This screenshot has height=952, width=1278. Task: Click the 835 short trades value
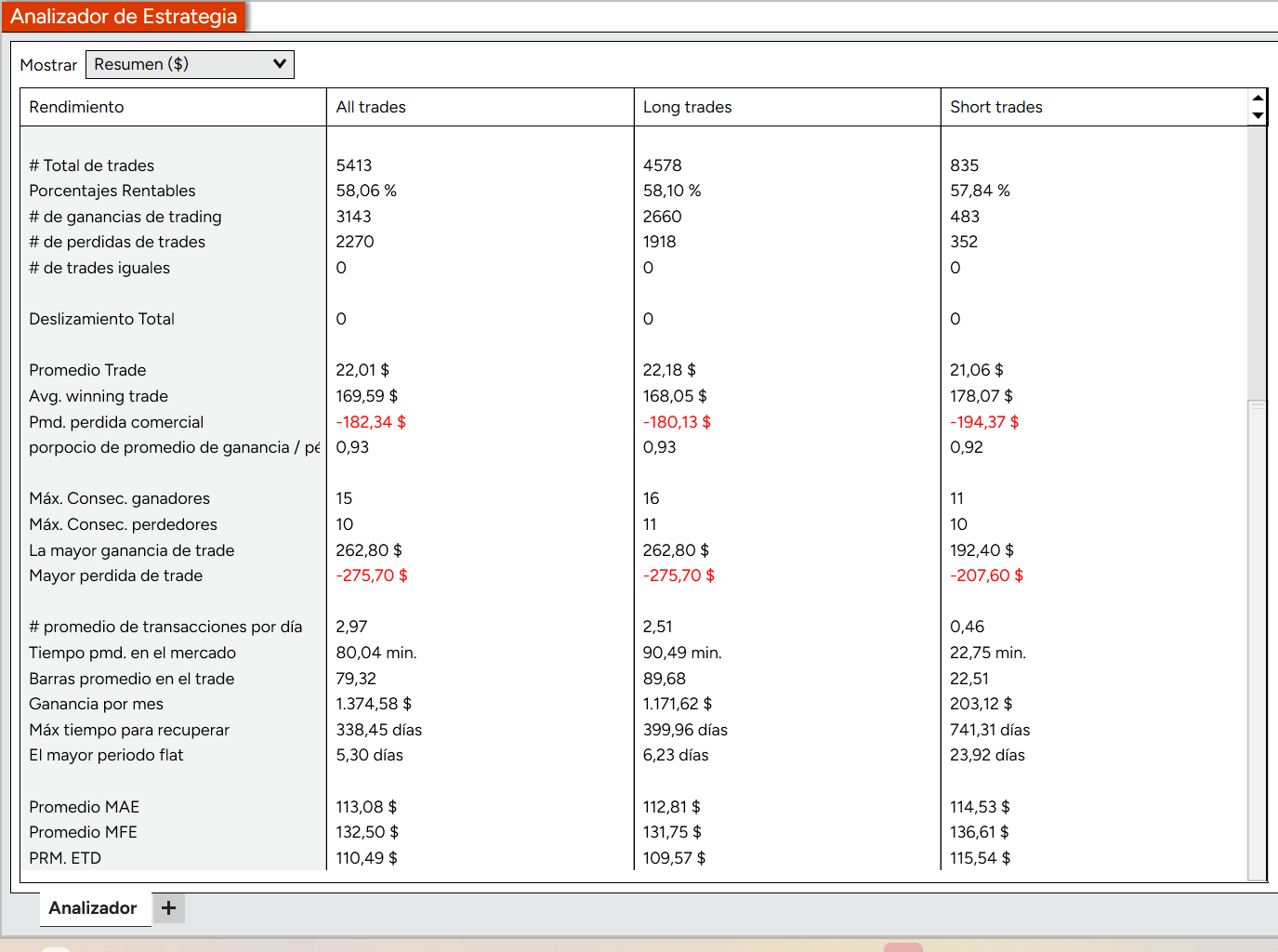click(964, 165)
